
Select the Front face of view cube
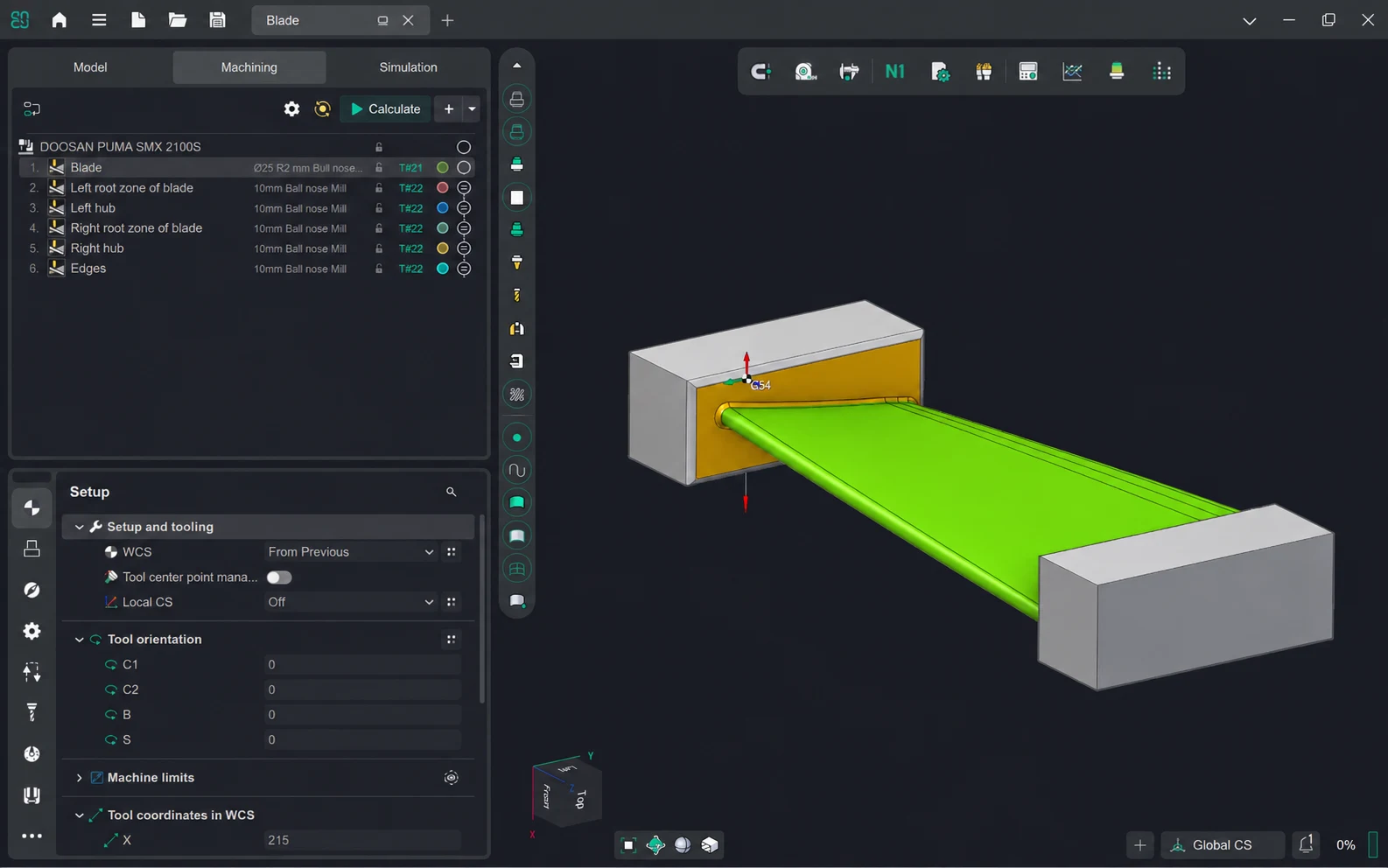(x=546, y=796)
